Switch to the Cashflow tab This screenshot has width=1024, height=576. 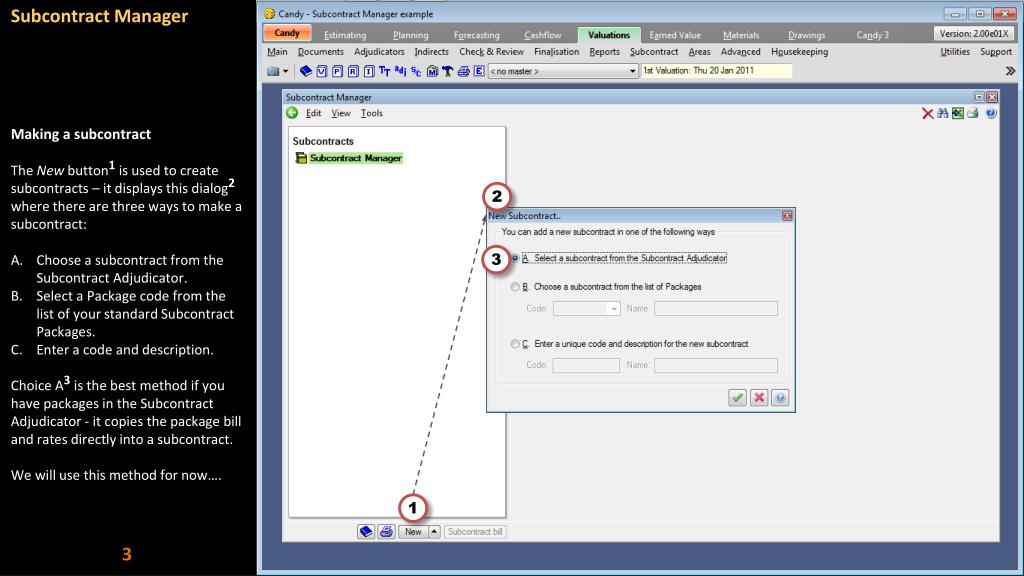(543, 35)
